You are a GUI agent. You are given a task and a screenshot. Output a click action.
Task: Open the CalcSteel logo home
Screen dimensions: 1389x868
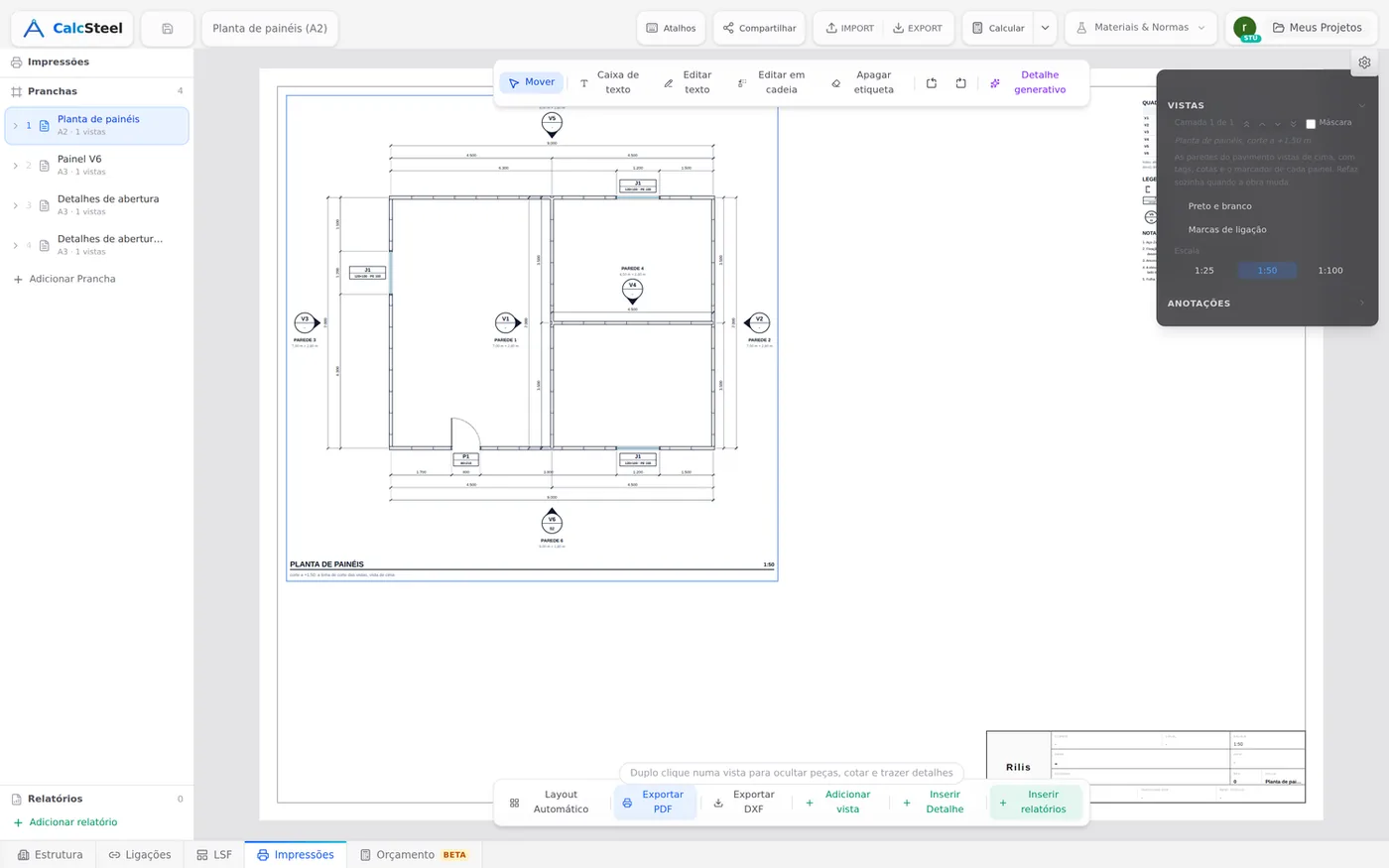coord(73,29)
